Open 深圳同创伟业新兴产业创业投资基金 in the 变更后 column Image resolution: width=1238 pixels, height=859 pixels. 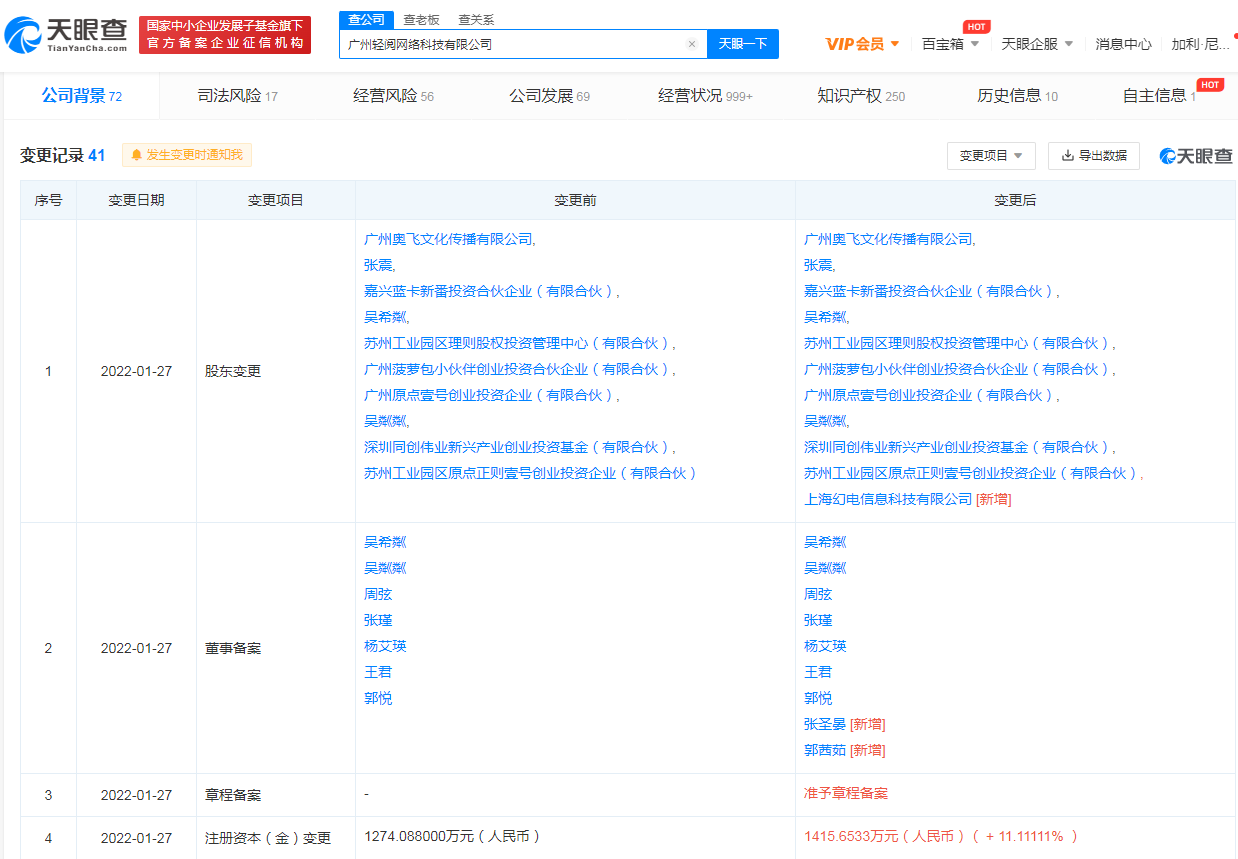(958, 447)
